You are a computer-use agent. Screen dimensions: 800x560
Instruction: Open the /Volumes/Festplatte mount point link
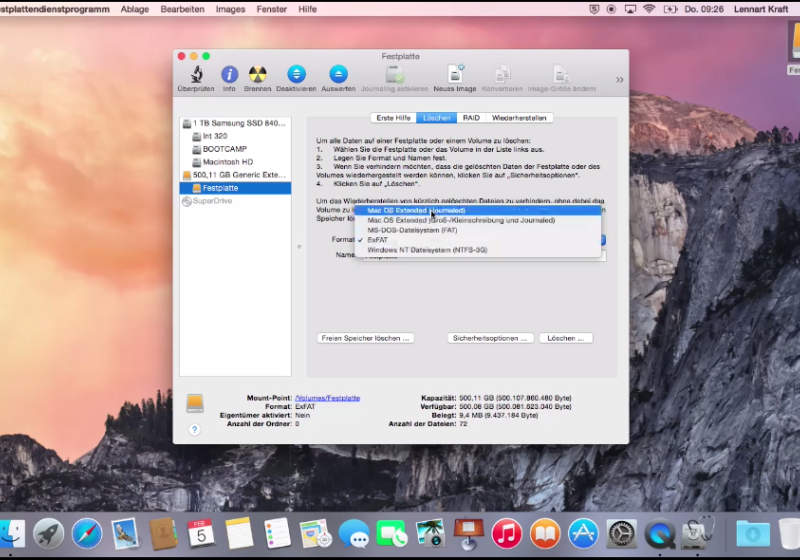coord(327,398)
